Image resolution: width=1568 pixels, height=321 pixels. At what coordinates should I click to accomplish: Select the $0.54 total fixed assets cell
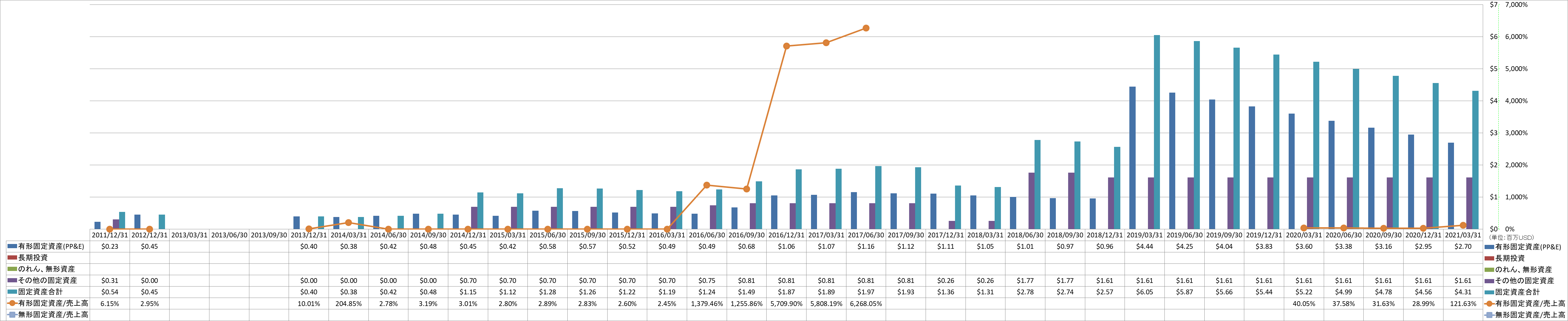coord(110,293)
